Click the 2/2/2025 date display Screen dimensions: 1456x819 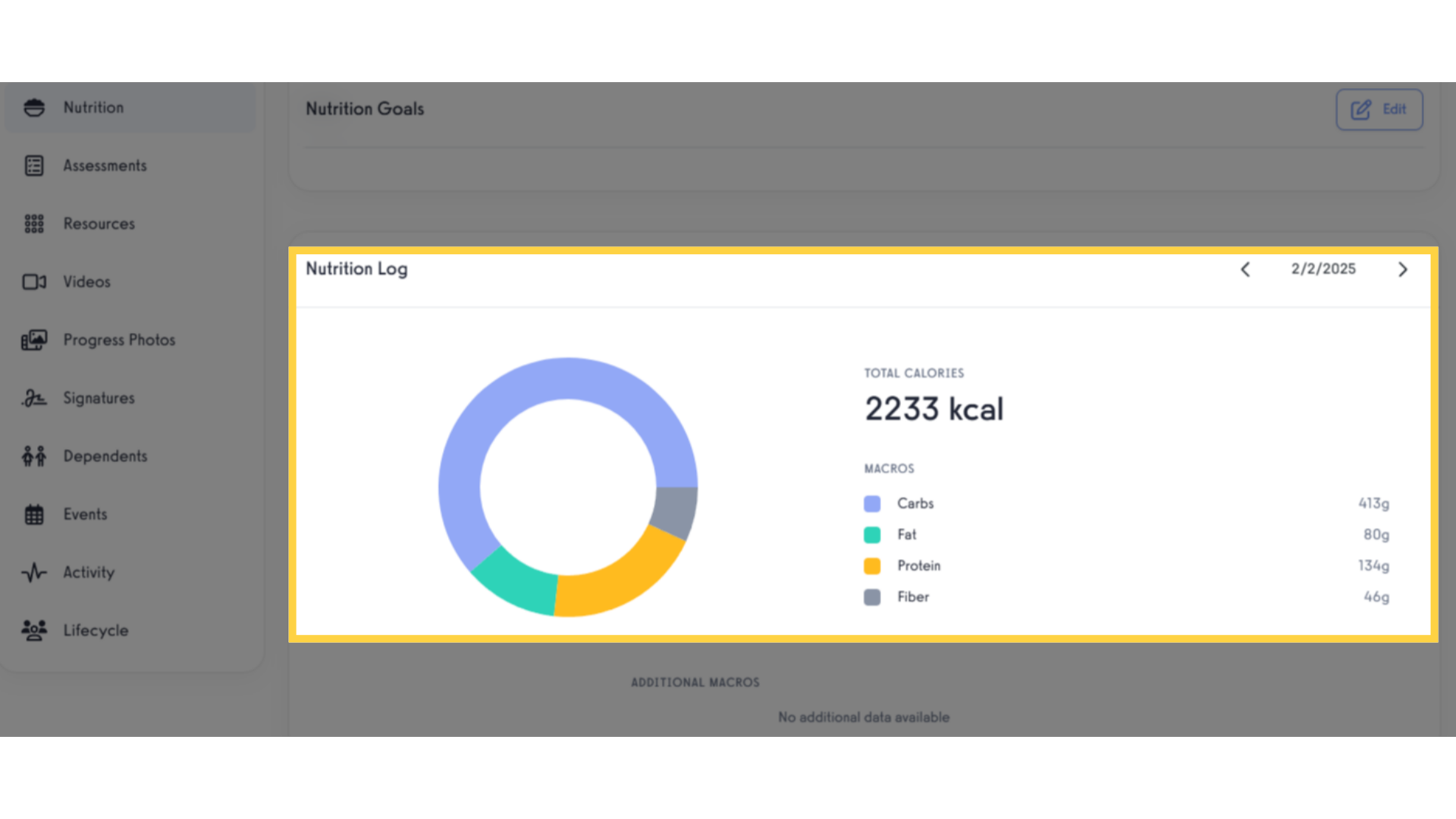pos(1323,269)
